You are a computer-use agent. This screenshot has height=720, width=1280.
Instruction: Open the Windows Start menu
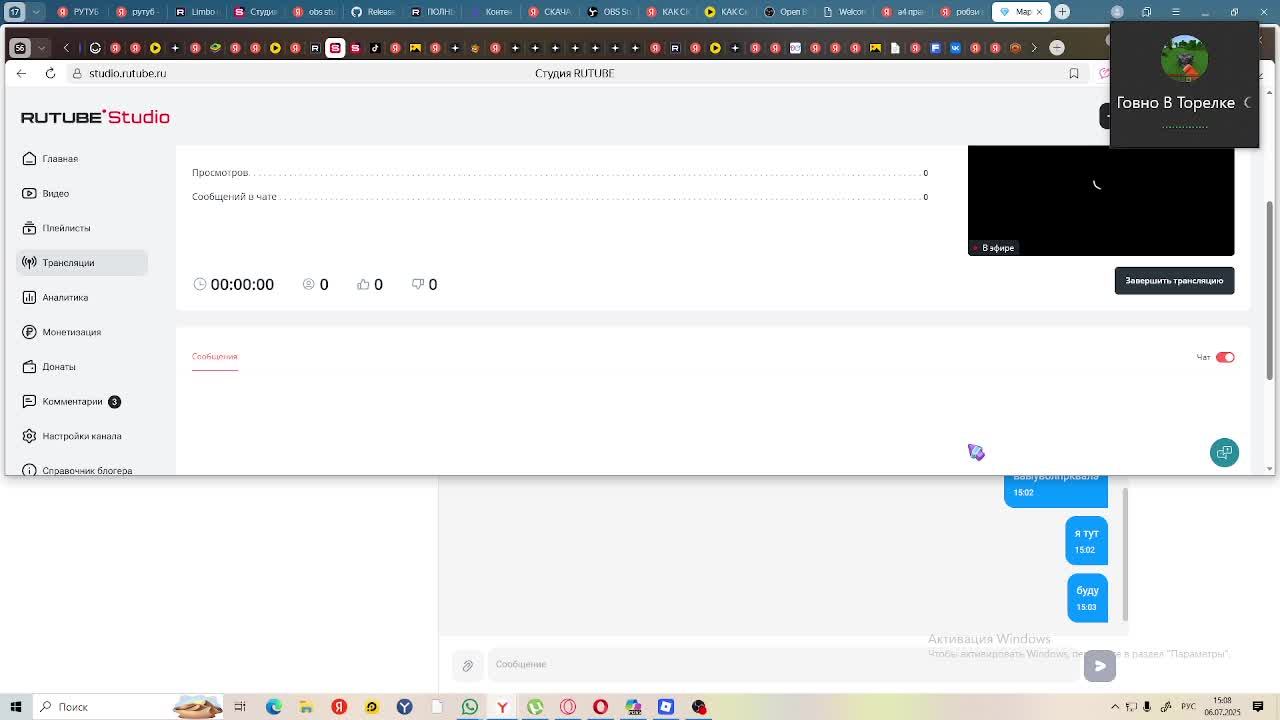coord(15,707)
